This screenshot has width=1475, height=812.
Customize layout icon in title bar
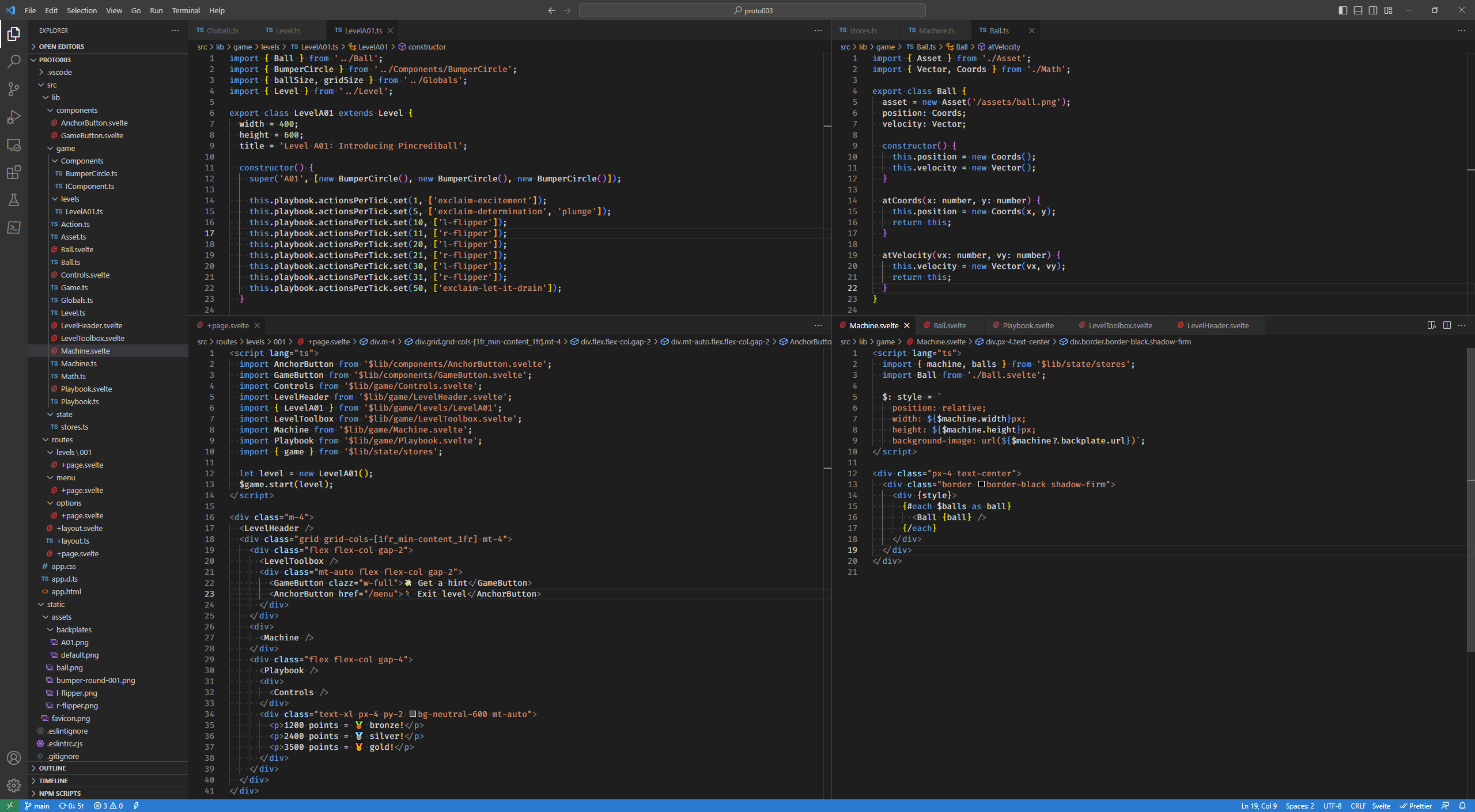pos(1388,10)
